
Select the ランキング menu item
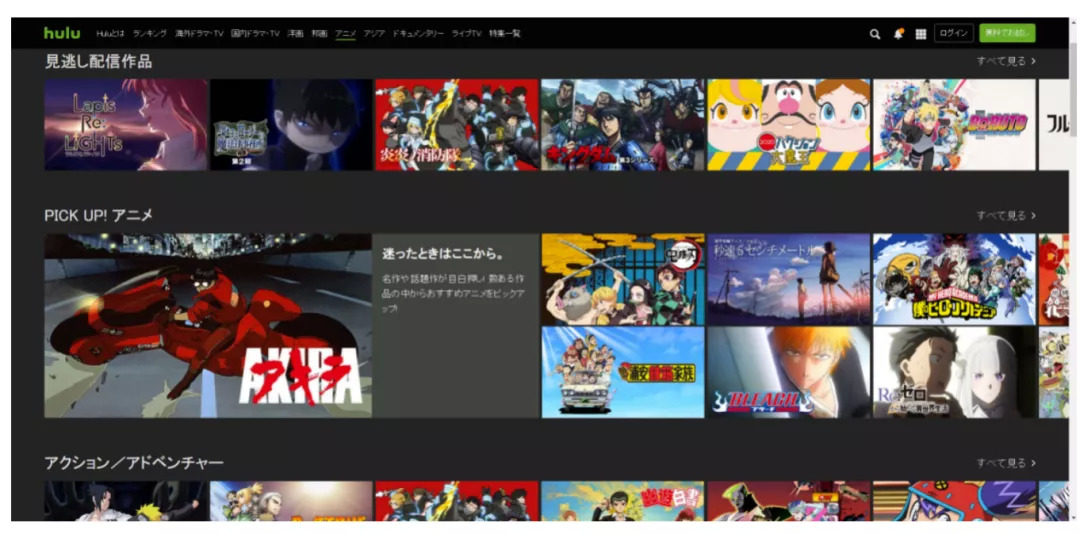click(x=150, y=34)
